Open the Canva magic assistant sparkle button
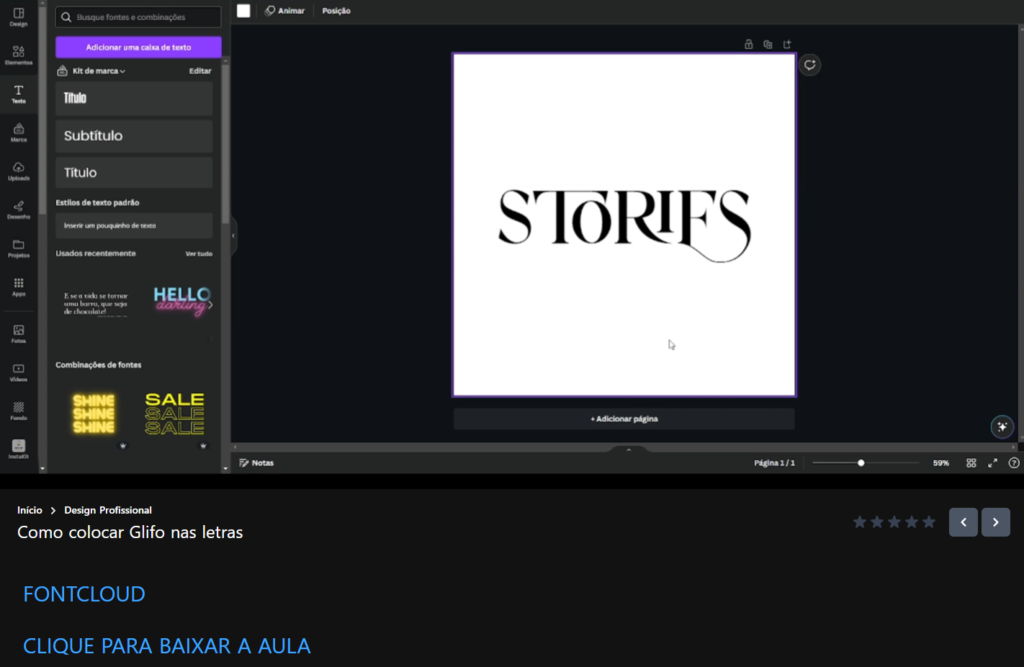Screen dimensions: 1024x667 coord(1001,427)
